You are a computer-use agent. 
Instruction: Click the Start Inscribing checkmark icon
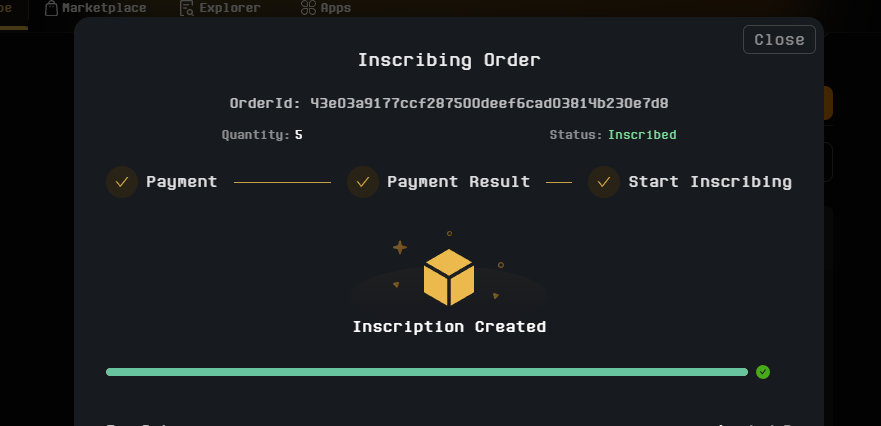point(604,182)
